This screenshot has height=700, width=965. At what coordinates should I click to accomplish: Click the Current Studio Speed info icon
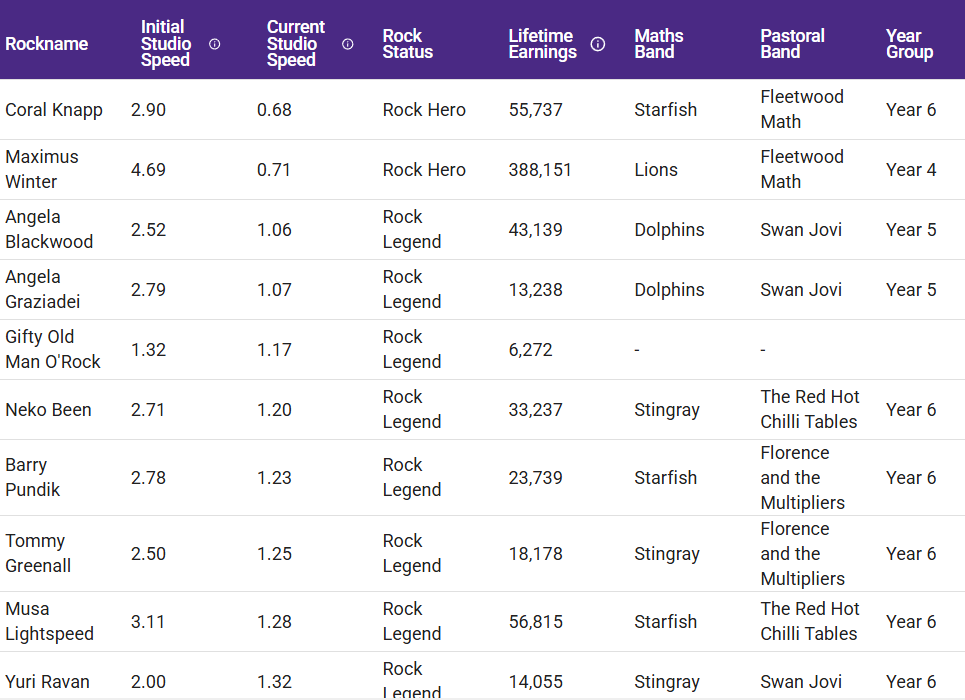(x=348, y=44)
